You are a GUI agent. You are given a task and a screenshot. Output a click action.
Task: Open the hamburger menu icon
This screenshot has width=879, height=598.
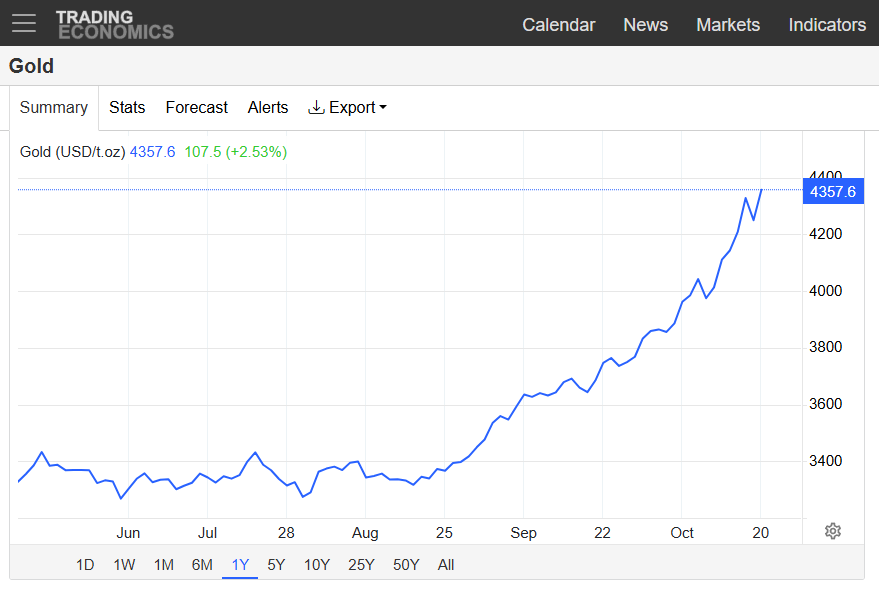23,23
